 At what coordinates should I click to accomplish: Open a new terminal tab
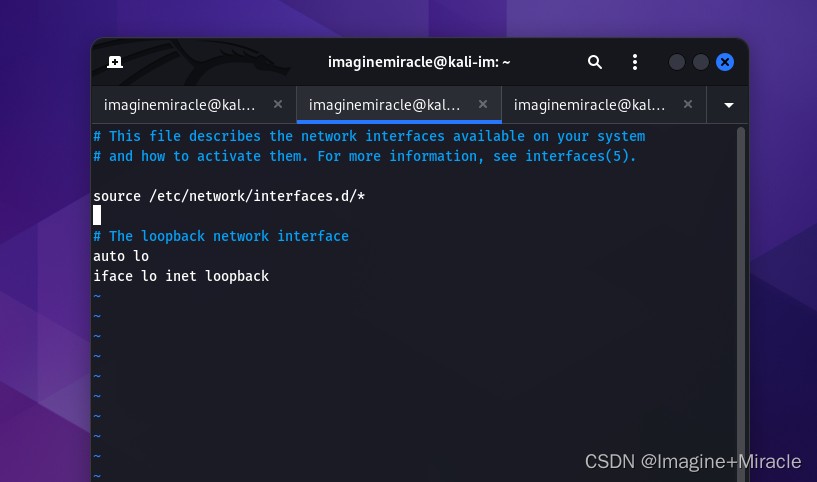pyautogui.click(x=115, y=62)
